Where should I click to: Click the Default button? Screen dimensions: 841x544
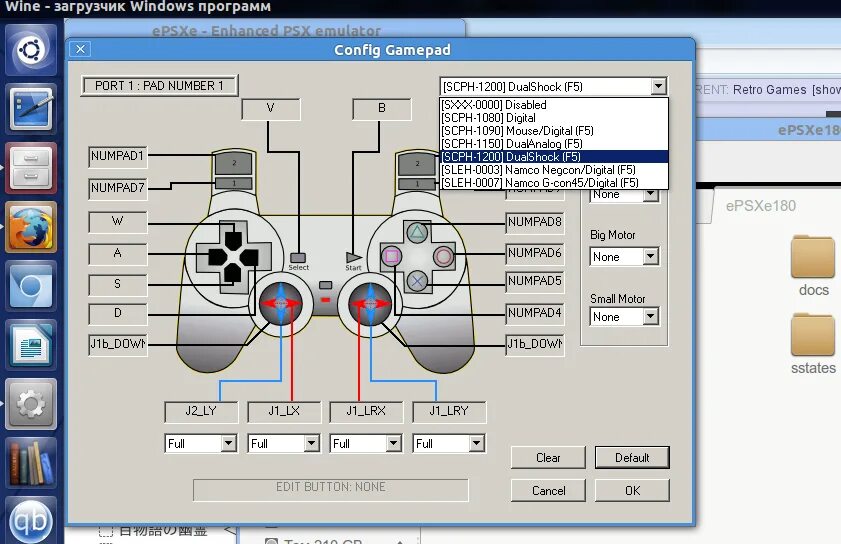[632, 458]
